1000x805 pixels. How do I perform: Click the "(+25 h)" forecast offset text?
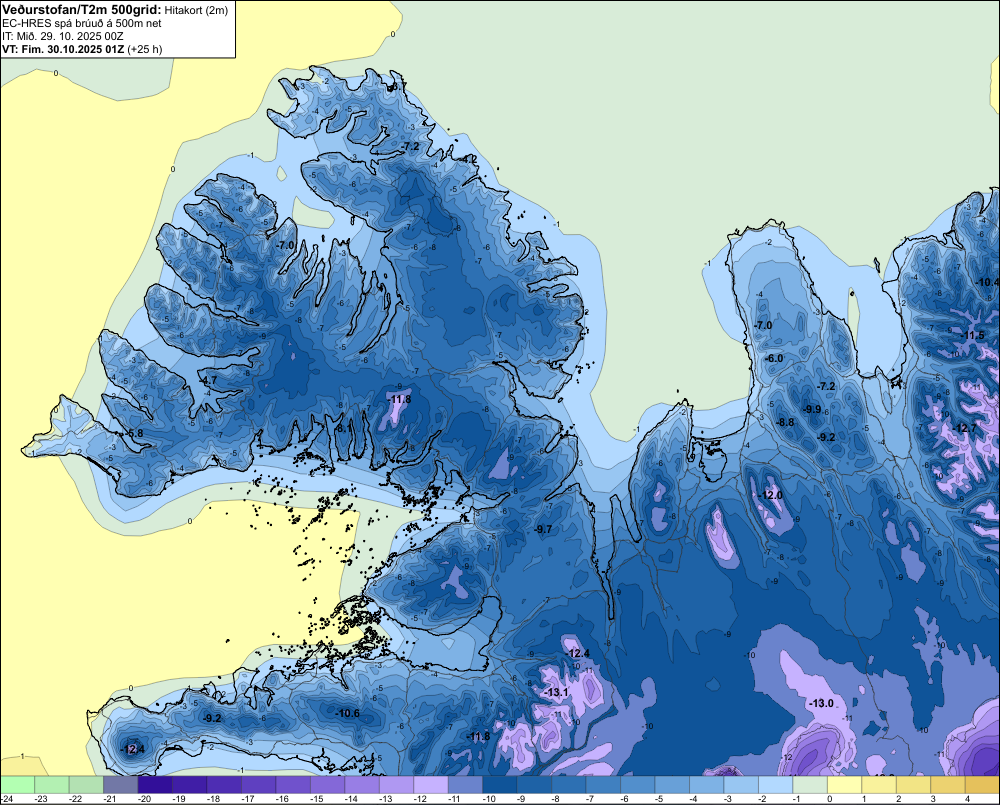coord(145,49)
